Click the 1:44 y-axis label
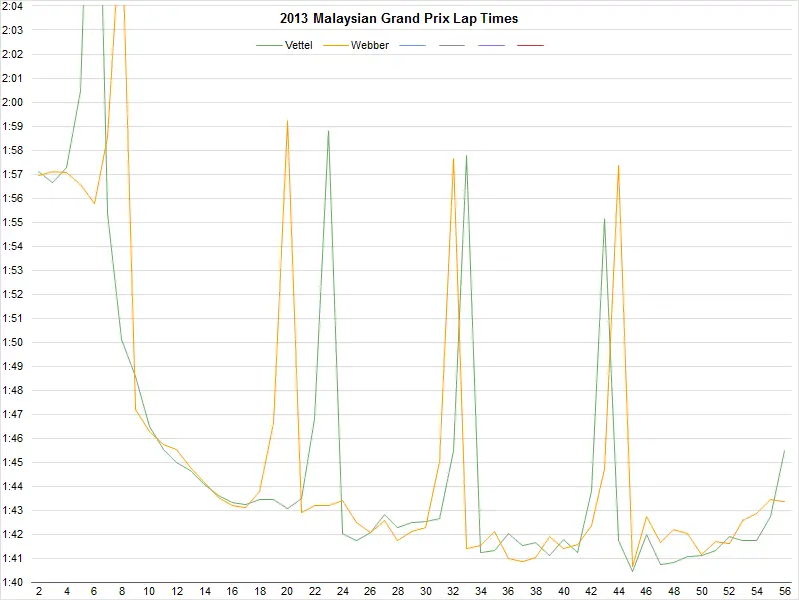This screenshot has height=600, width=799. tap(13, 486)
